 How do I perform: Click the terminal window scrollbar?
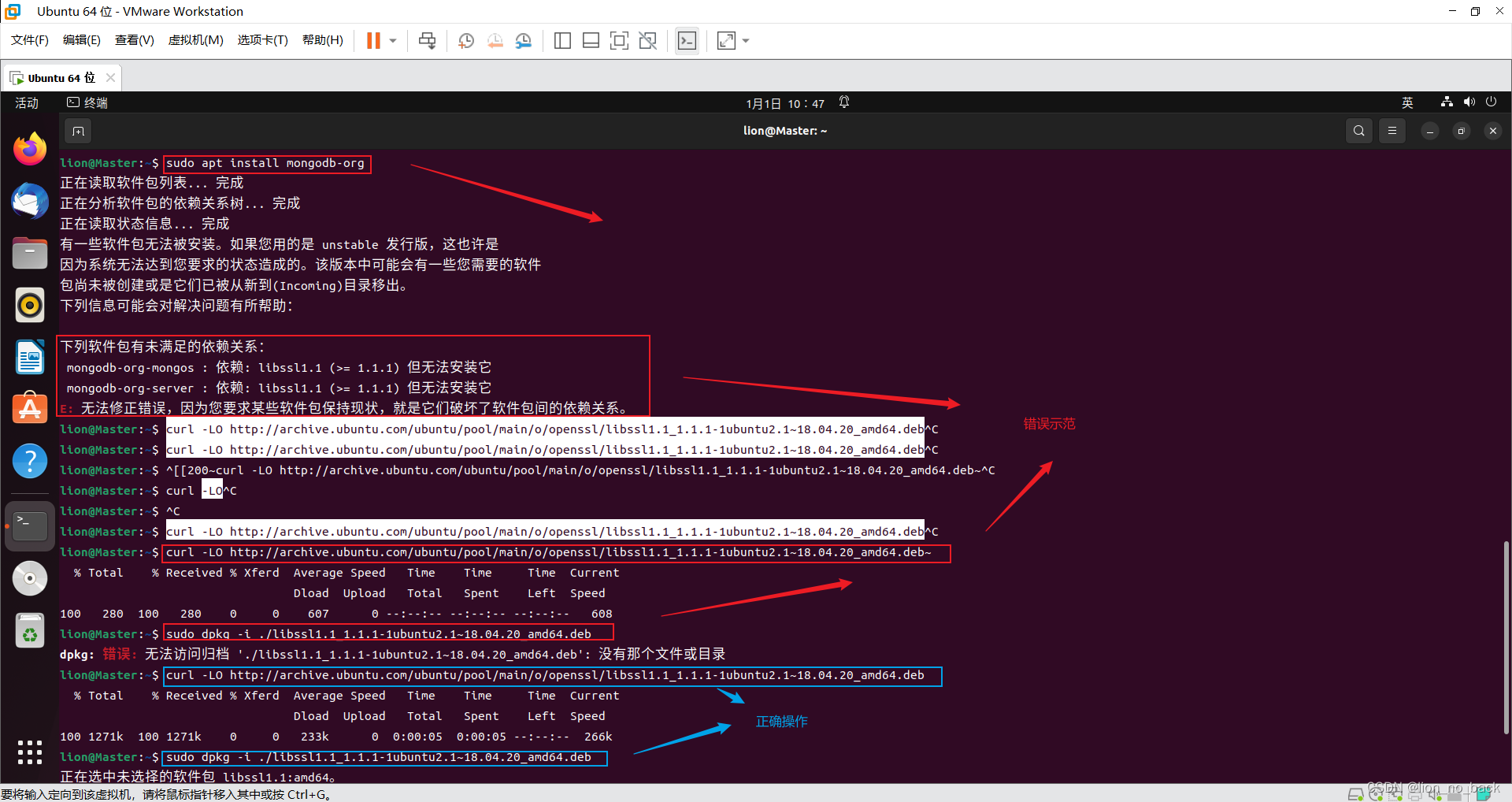point(1506,638)
